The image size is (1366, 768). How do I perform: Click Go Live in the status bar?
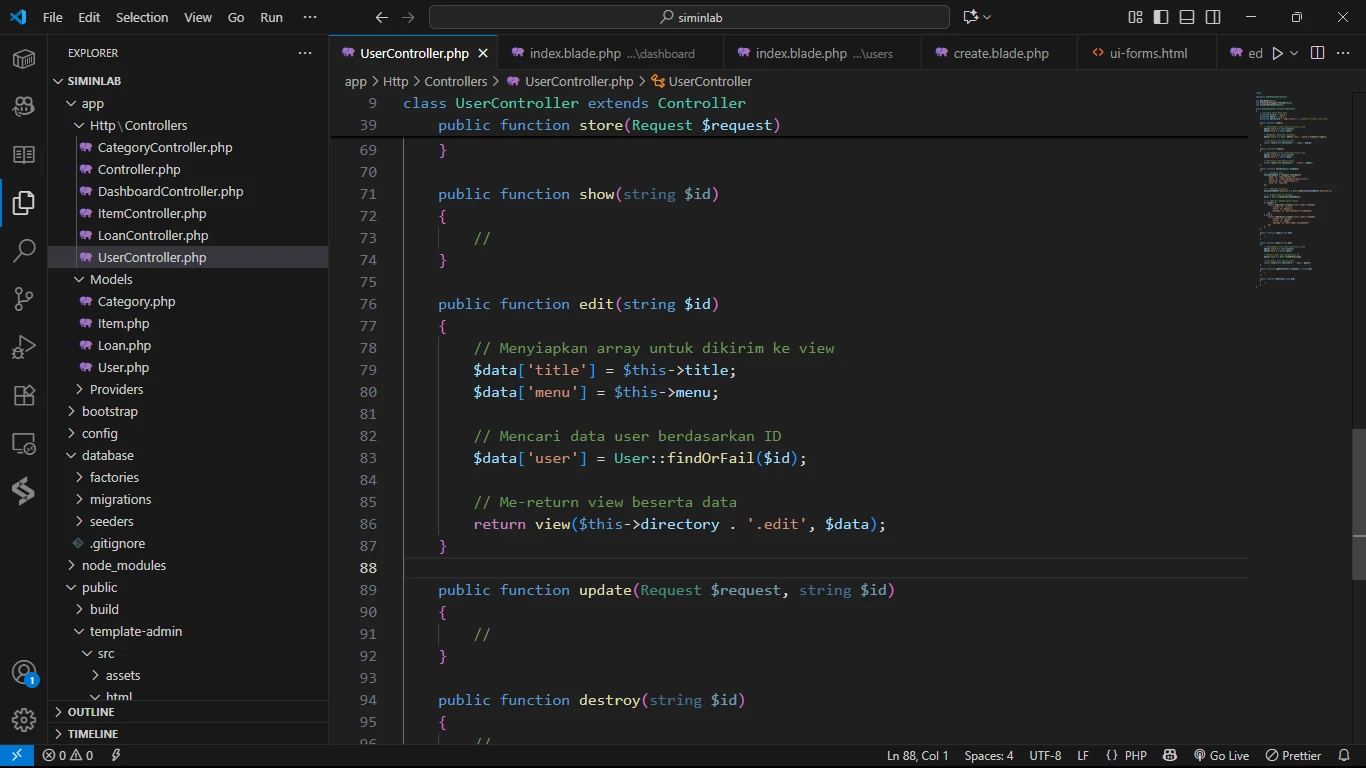[x=1221, y=756]
